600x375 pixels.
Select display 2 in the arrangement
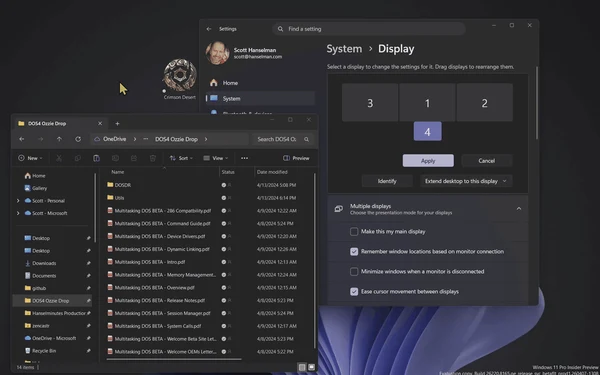point(484,103)
